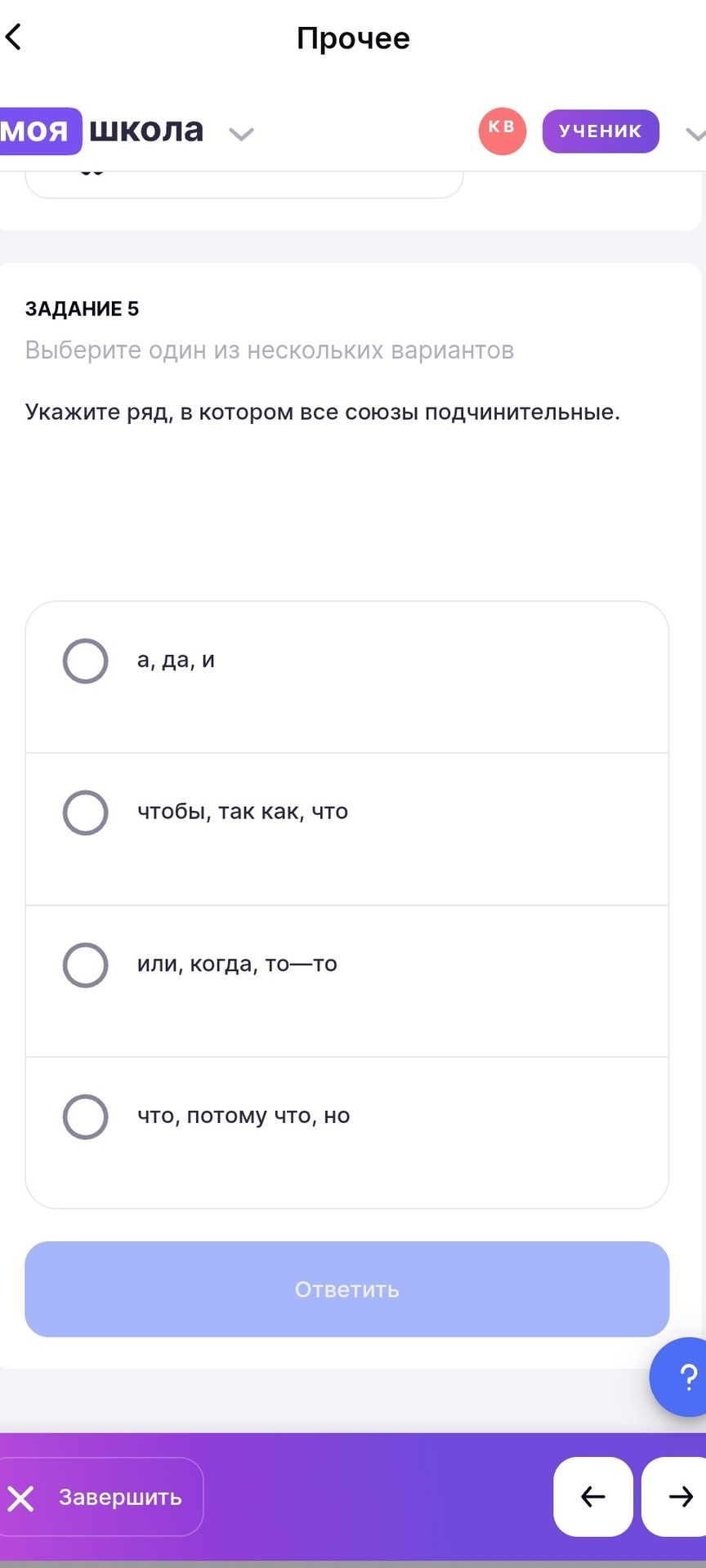706x1568 pixels.
Task: Open the КВ user avatar
Action: [502, 131]
